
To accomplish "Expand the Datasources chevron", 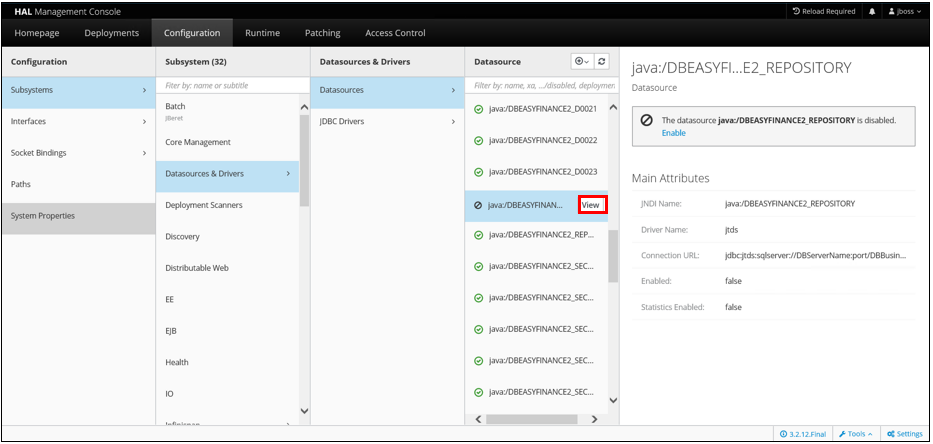I will (453, 90).
